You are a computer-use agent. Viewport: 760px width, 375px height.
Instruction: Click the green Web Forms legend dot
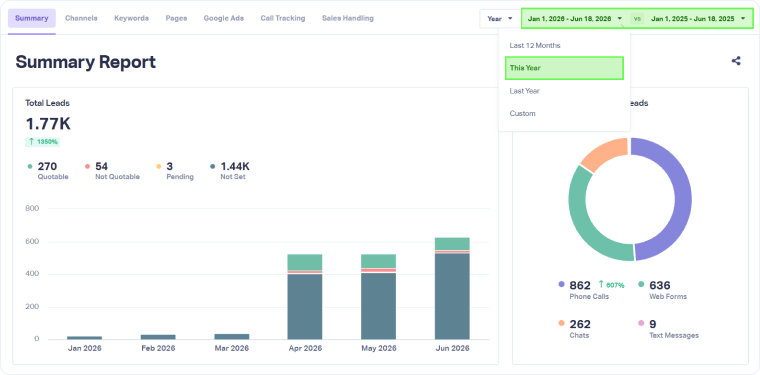[x=641, y=284]
